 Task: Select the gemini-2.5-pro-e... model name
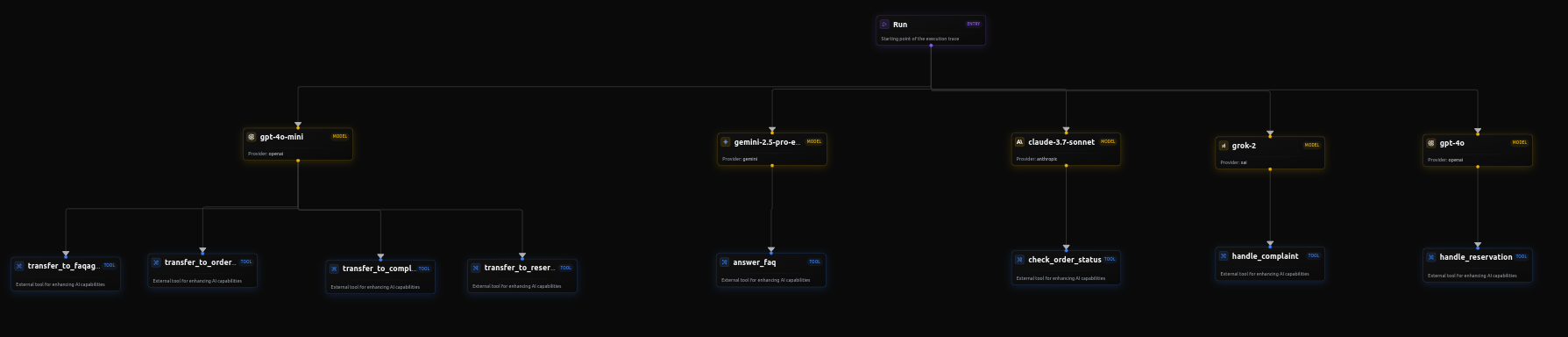click(x=768, y=142)
